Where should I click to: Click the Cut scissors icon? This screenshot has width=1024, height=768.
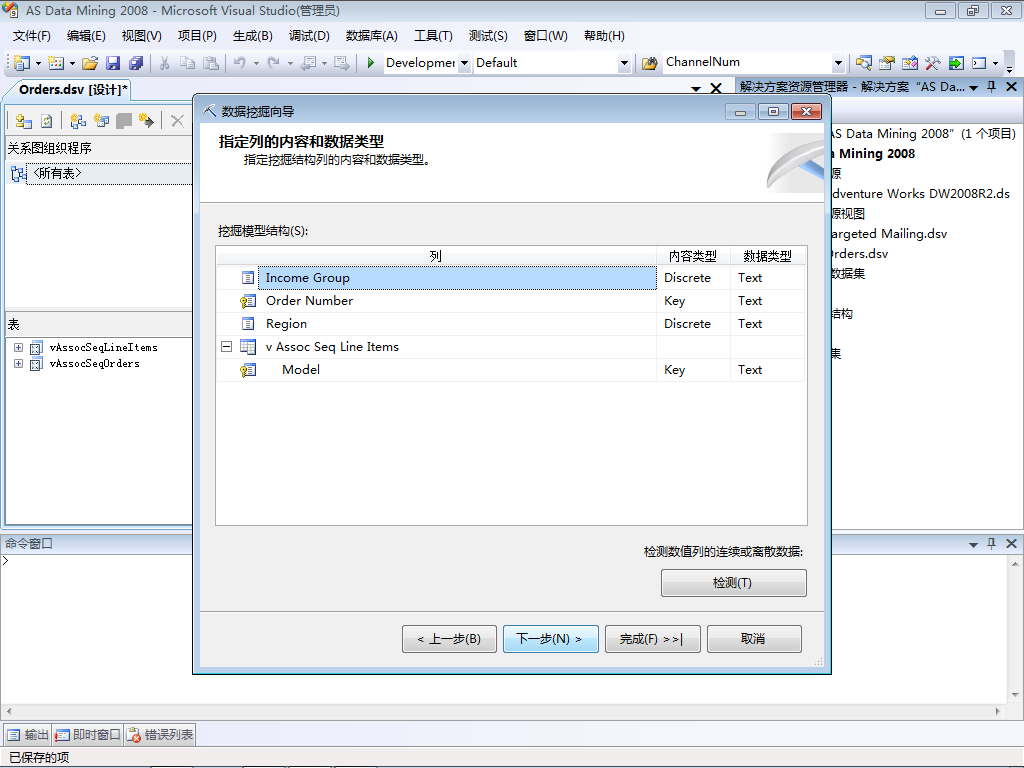coord(165,63)
